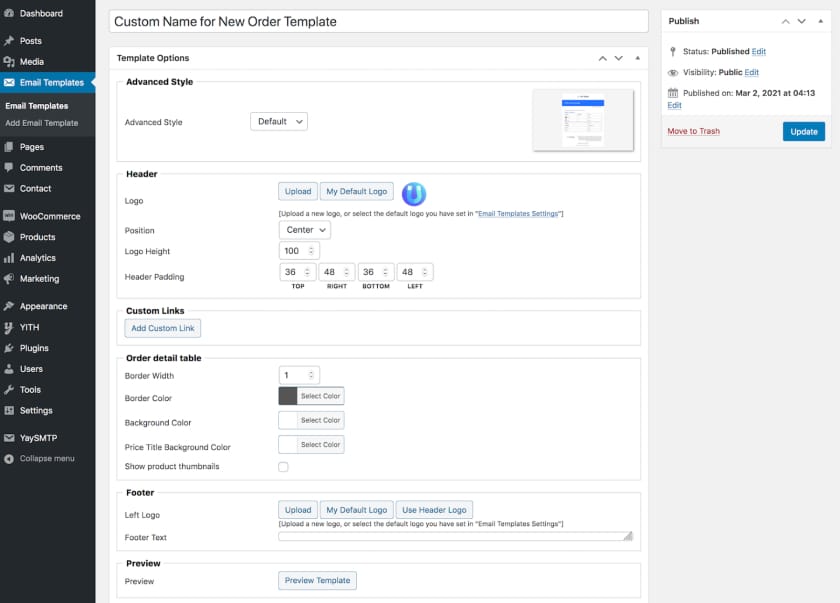Adjust the Logo Height stepper
The height and width of the screenshot is (603, 840).
(x=311, y=251)
